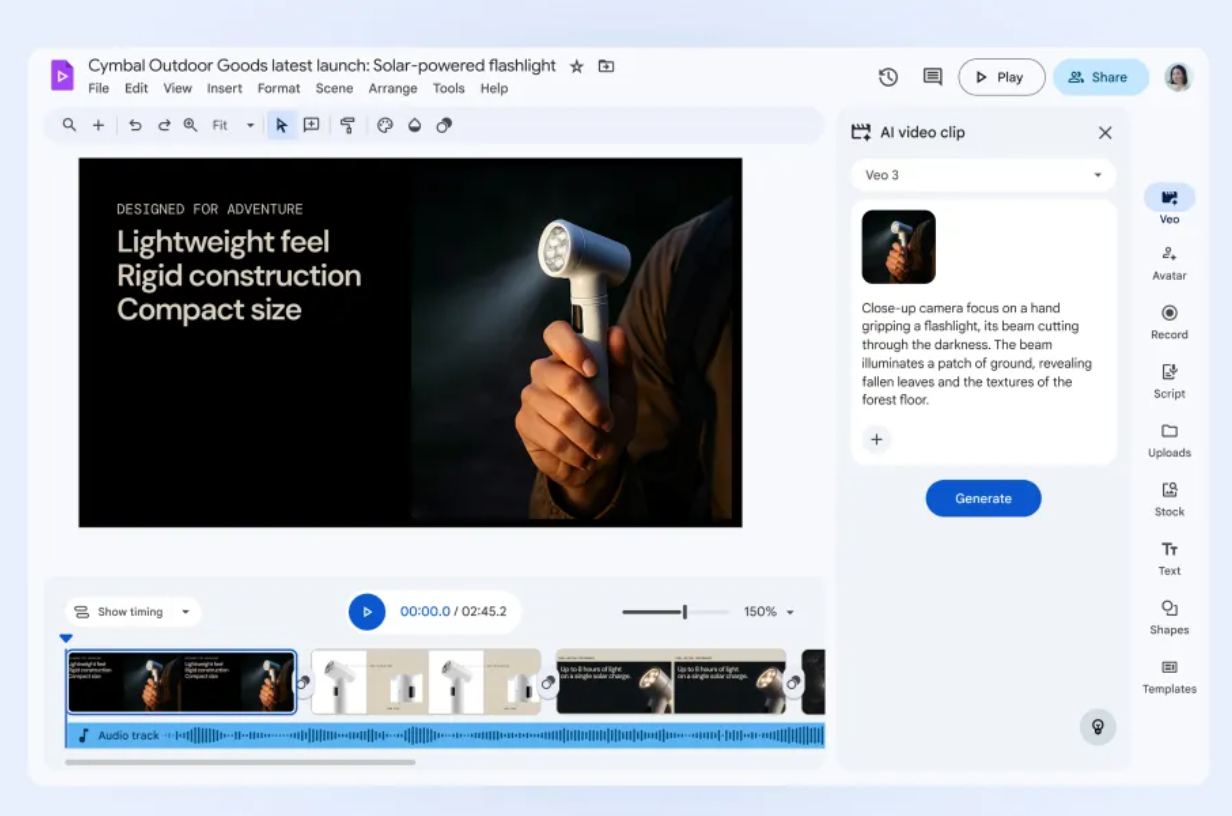
Task: Click the version history clock icon
Action: tap(888, 77)
